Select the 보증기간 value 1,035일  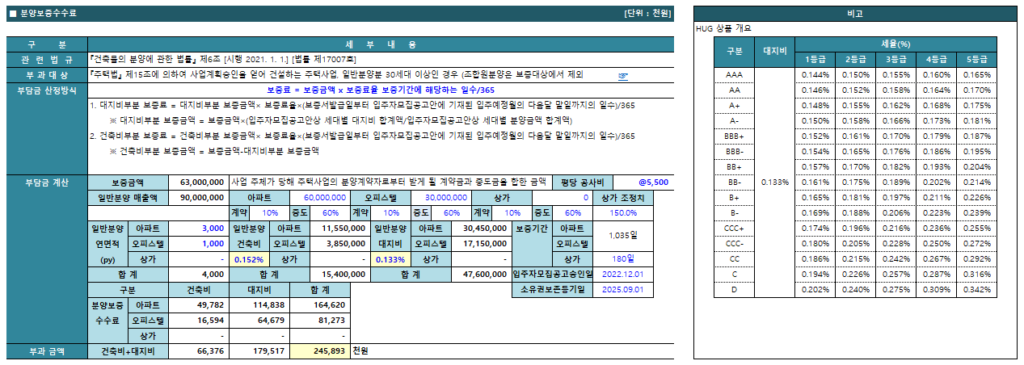pos(623,235)
